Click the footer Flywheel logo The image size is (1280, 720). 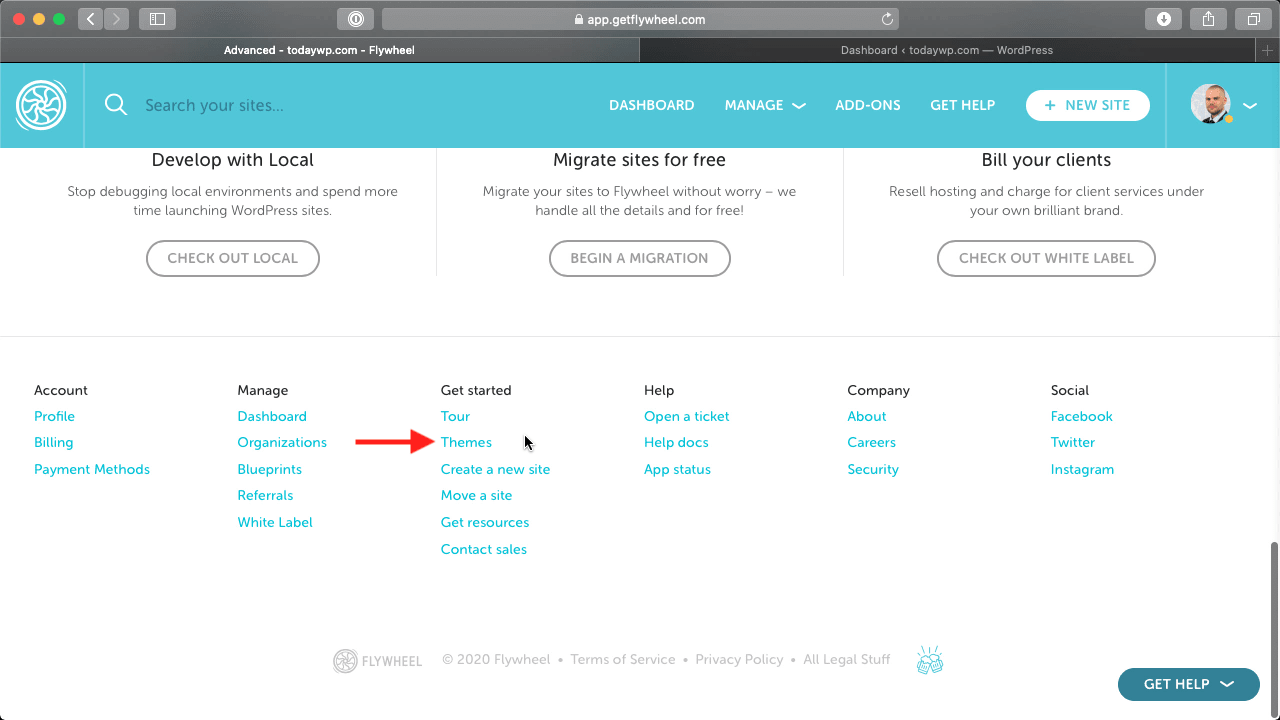pyautogui.click(x=377, y=660)
